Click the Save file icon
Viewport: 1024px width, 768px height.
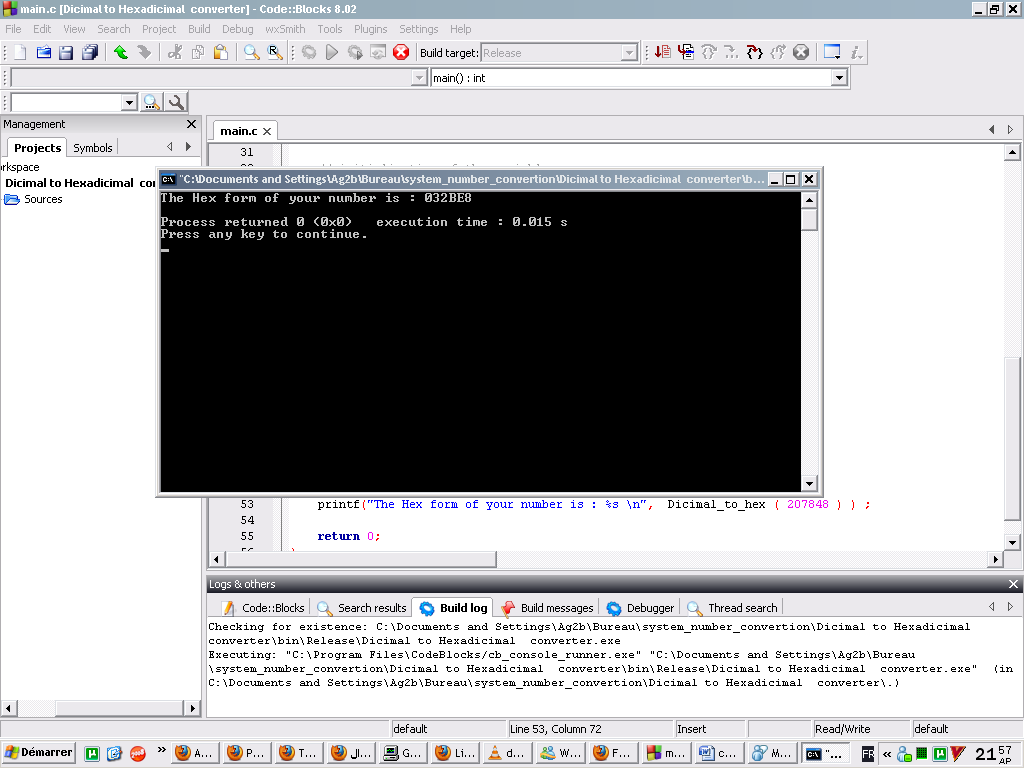[x=66, y=52]
